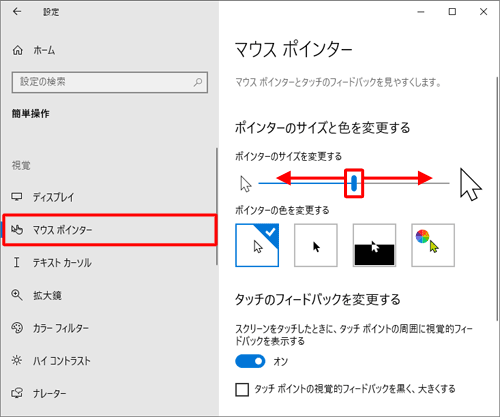The height and width of the screenshot is (417, 500).
Task: Click the mouse pointer hand icon
Action: point(17,230)
